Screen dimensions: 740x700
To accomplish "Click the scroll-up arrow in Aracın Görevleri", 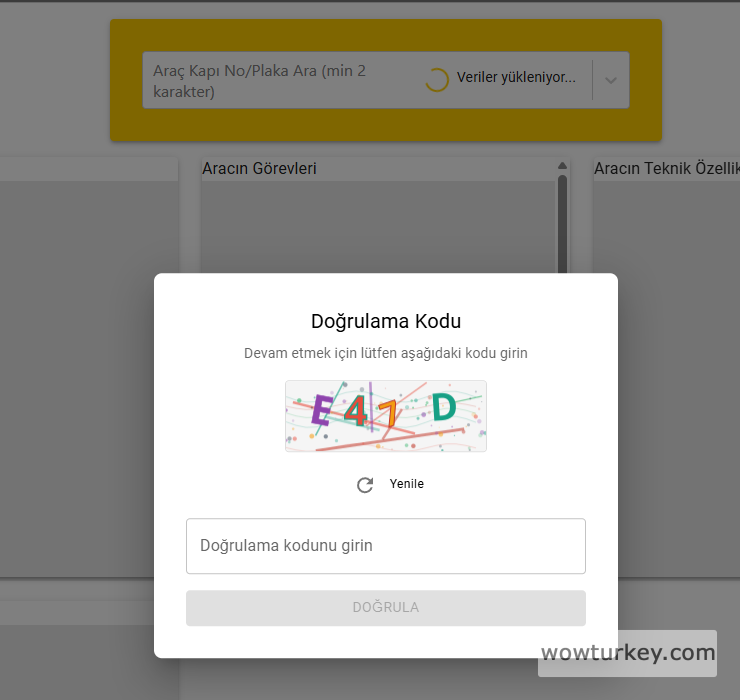I will tap(562, 165).
